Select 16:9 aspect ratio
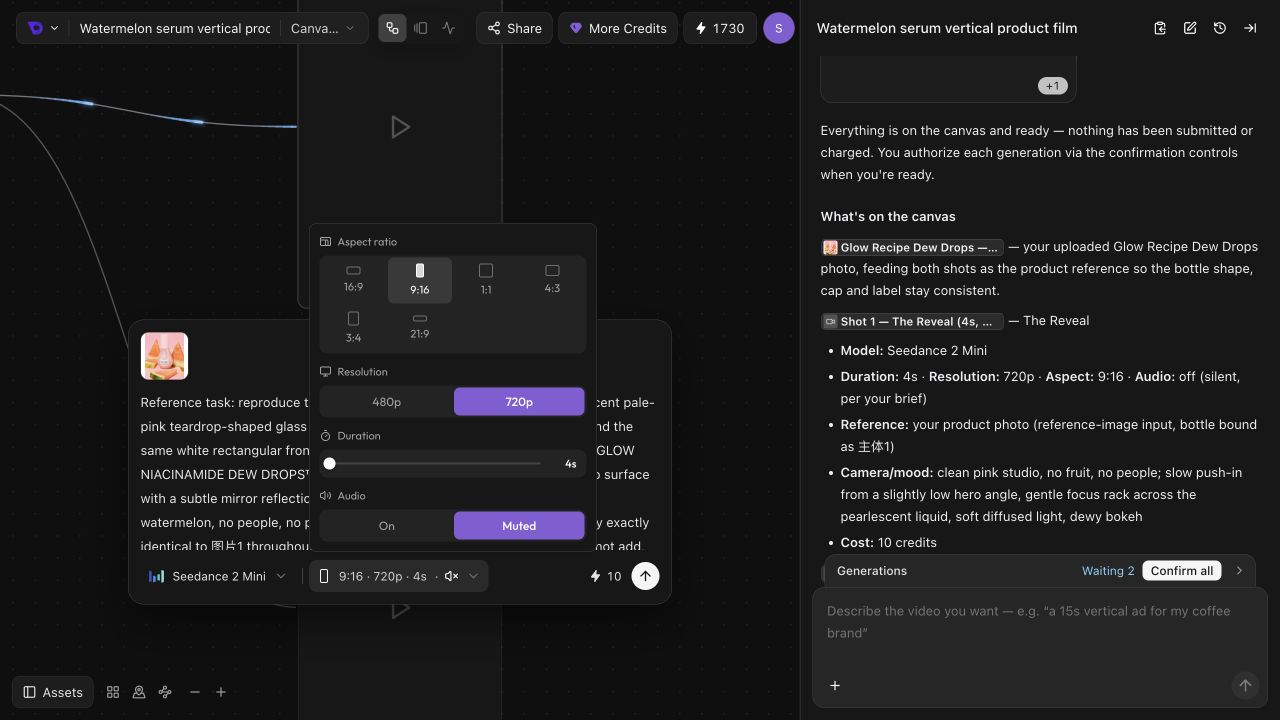 pos(353,279)
